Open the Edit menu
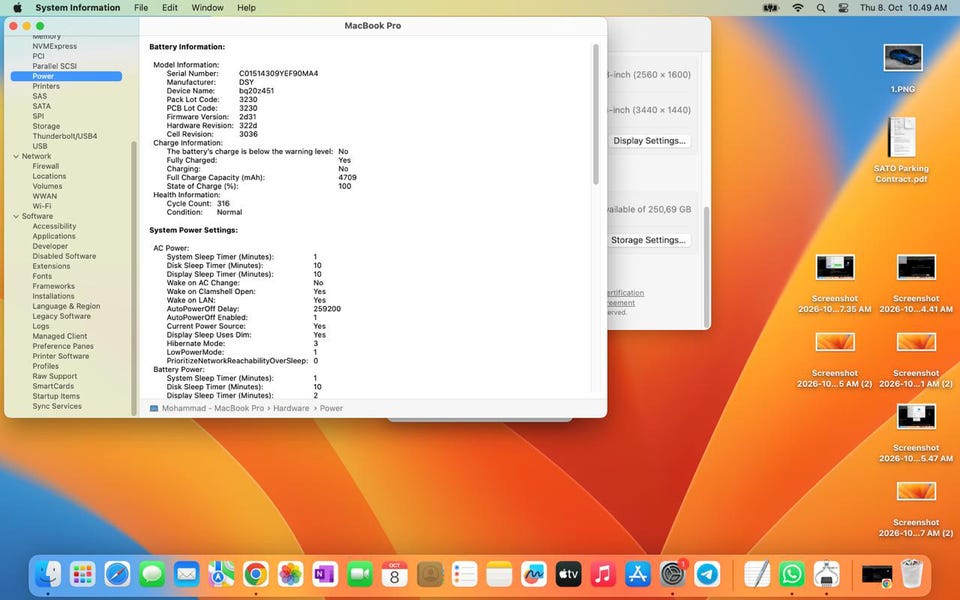The image size is (960, 600). click(170, 8)
